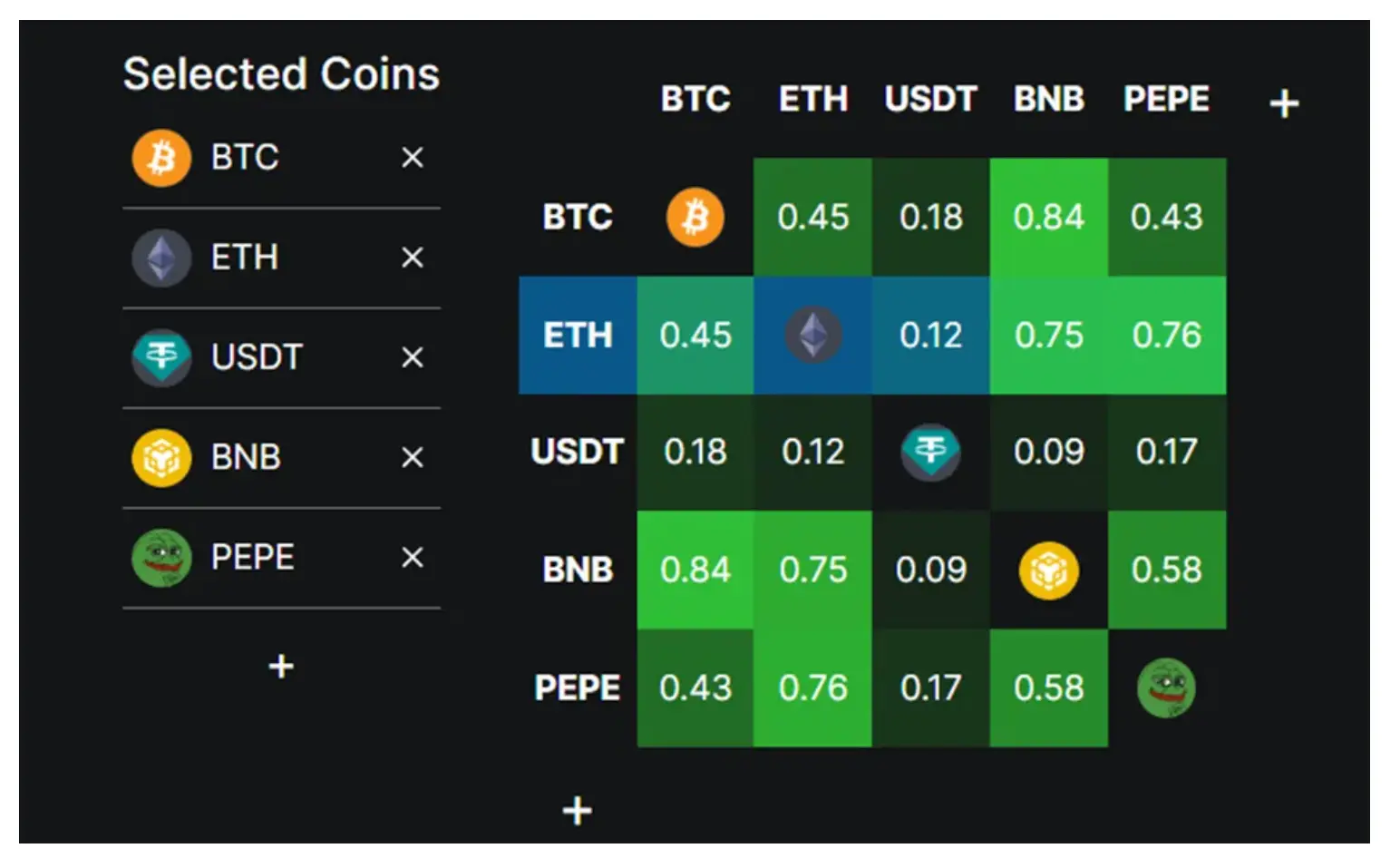Screen dimensions: 1400x858
Task: Remove PEPE from Selected Coins
Action: [x=413, y=557]
